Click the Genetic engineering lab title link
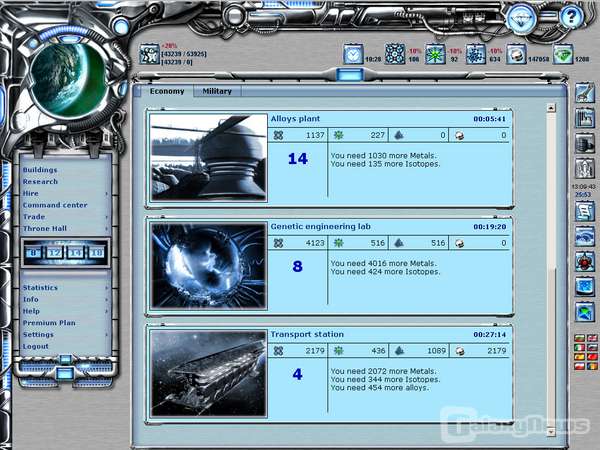Image resolution: width=600 pixels, height=450 pixels. pos(321,227)
